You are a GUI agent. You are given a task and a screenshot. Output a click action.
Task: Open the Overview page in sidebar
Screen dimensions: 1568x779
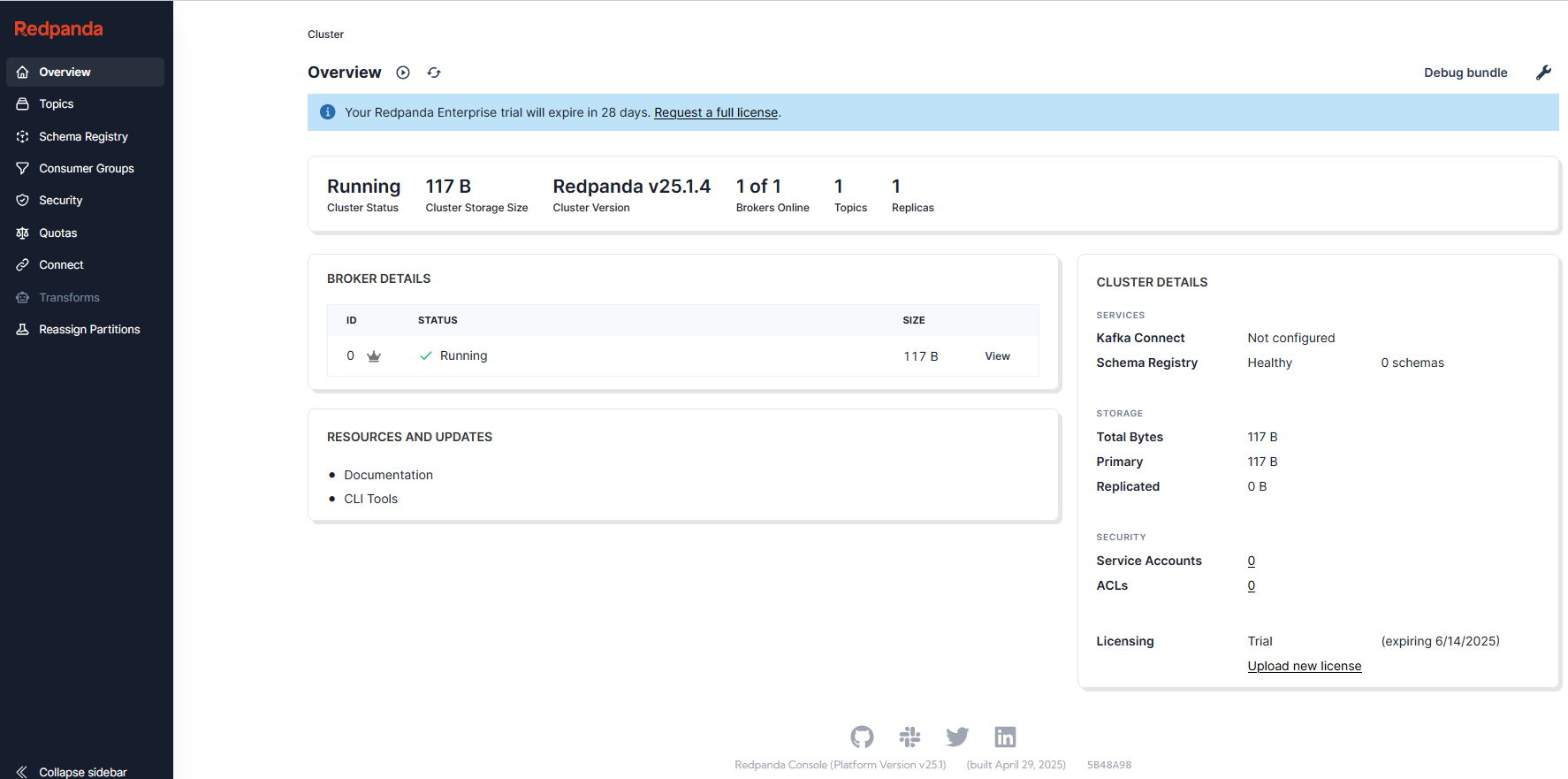pyautogui.click(x=85, y=73)
